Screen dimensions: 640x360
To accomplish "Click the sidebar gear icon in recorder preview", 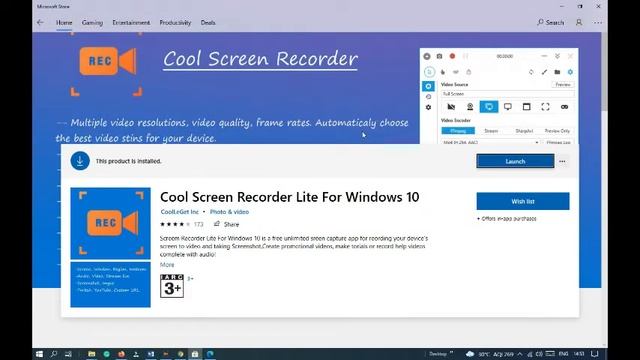I will [x=428, y=107].
